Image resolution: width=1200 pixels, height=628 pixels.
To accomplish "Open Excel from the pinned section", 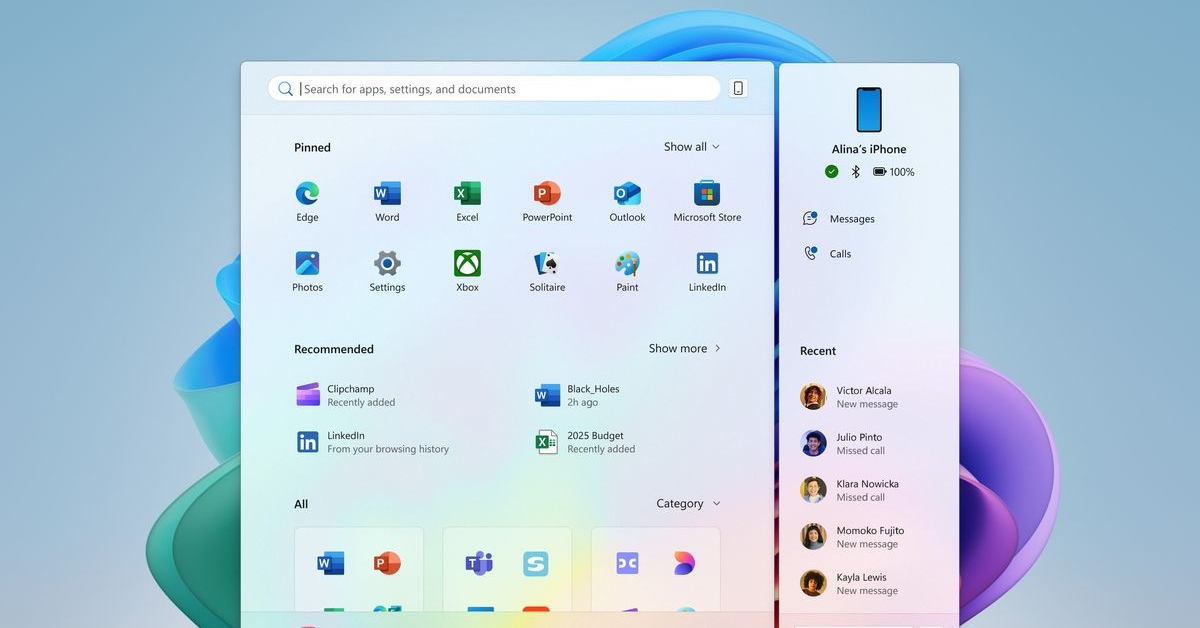I will point(467,194).
